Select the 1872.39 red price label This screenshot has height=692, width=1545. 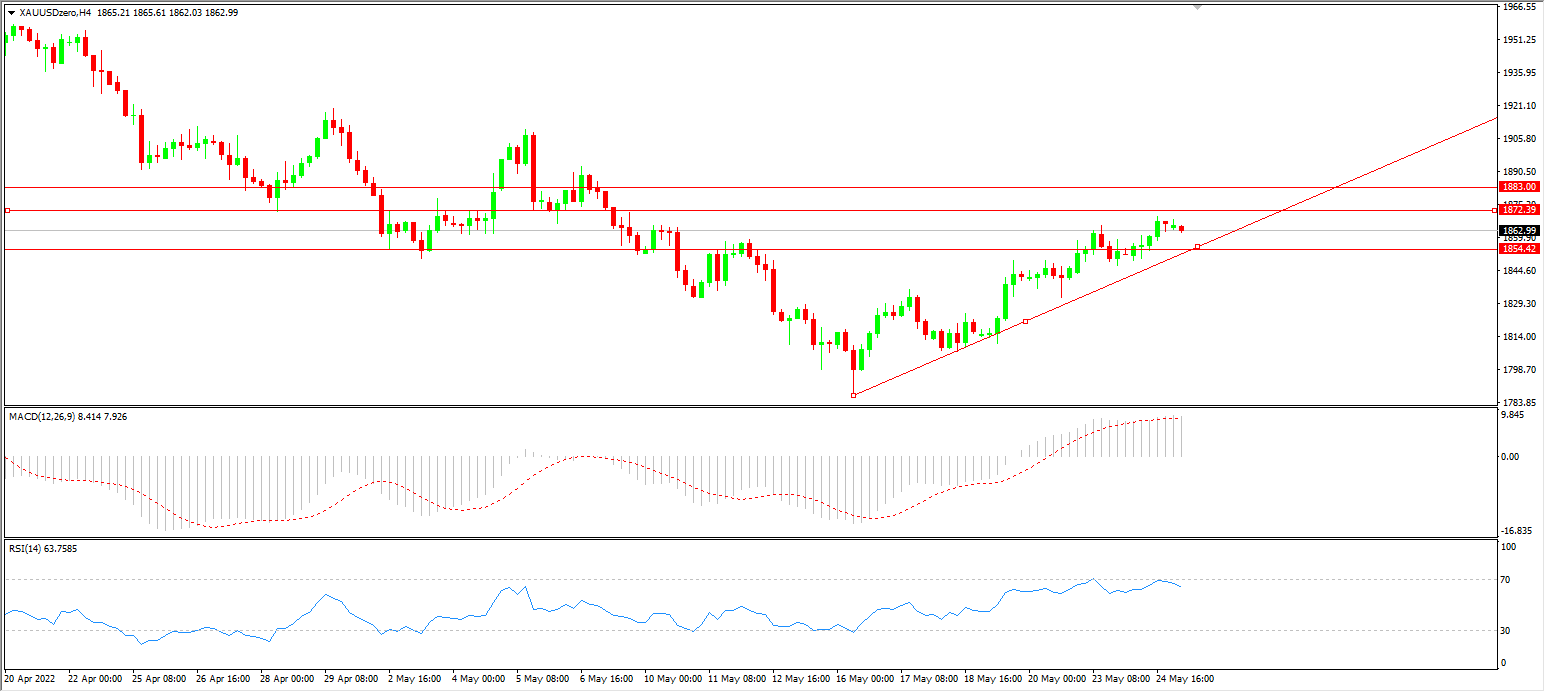(x=1517, y=210)
